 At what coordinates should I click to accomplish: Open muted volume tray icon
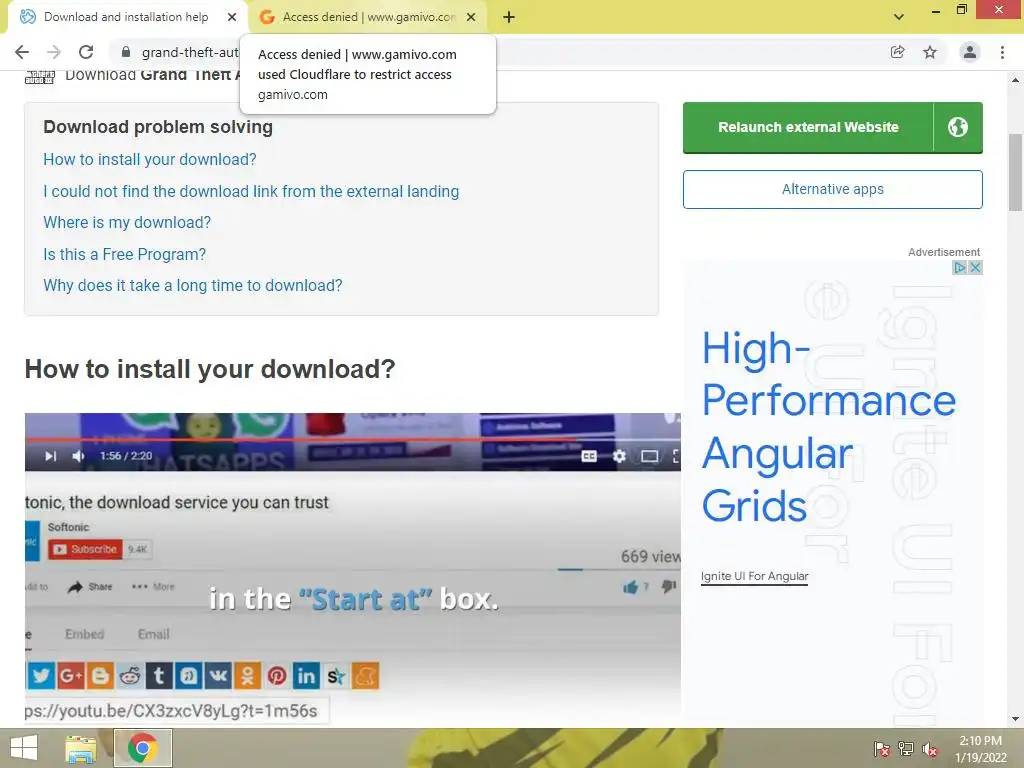coord(930,749)
